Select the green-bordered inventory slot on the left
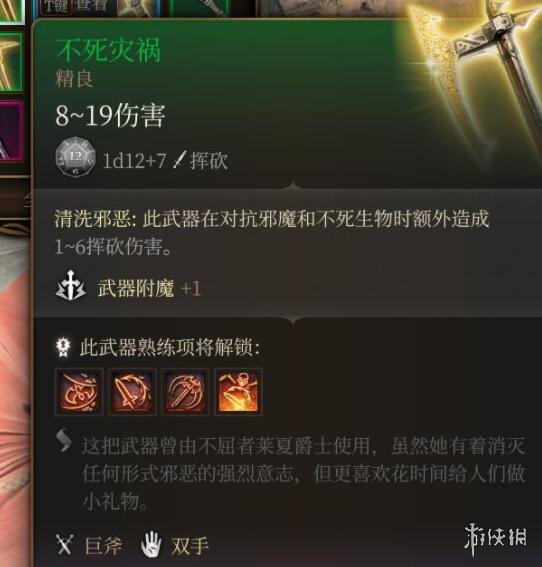This screenshot has width=542, height=567. (11, 62)
